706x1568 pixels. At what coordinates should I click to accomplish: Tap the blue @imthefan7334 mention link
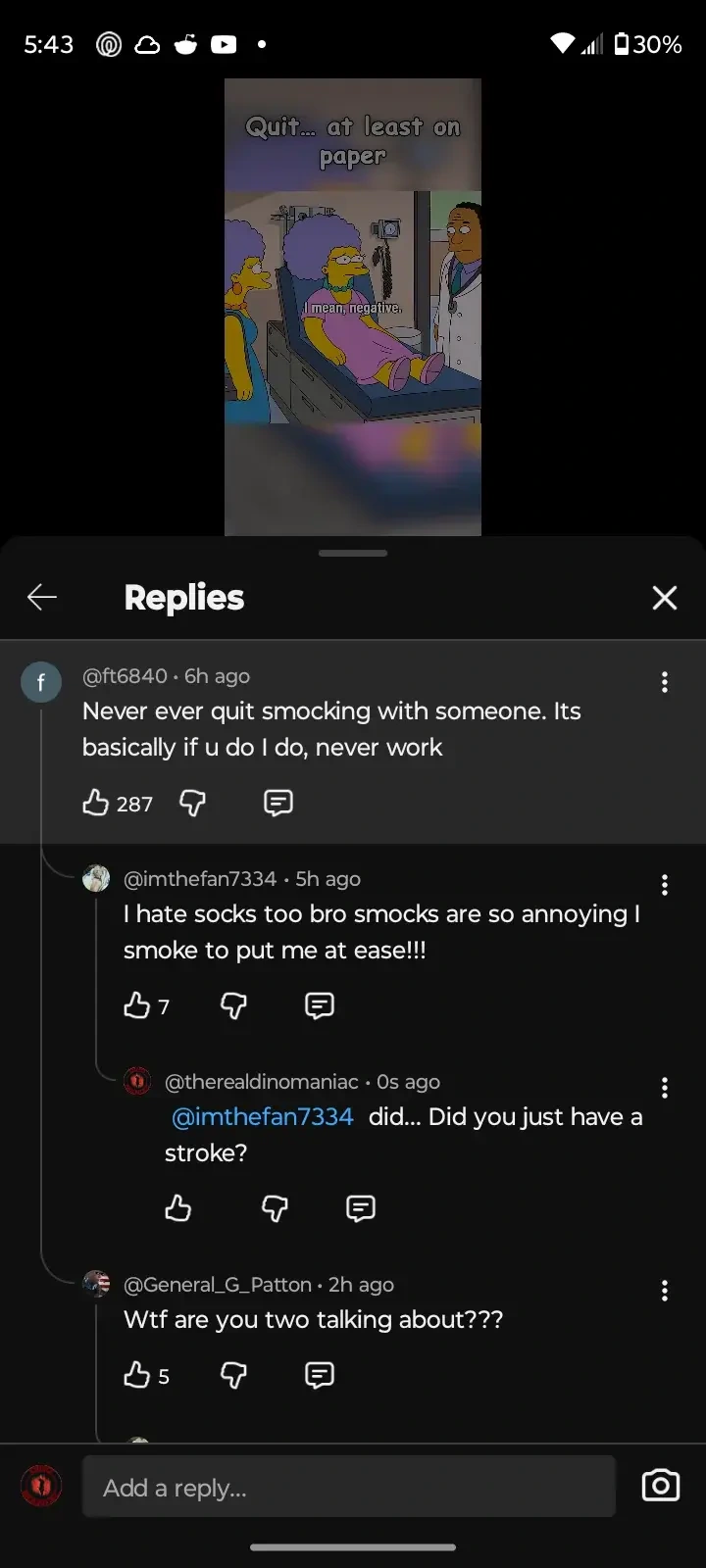(262, 1117)
